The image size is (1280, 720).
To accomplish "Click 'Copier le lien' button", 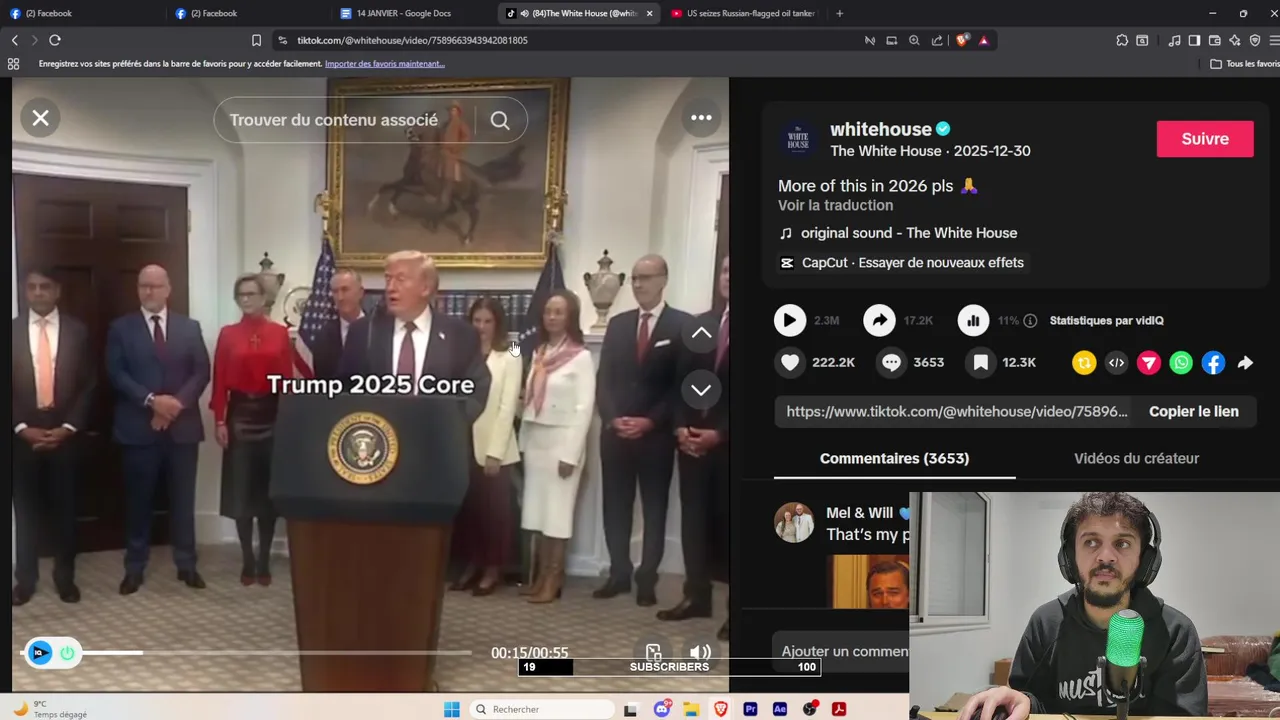I will tap(1193, 411).
